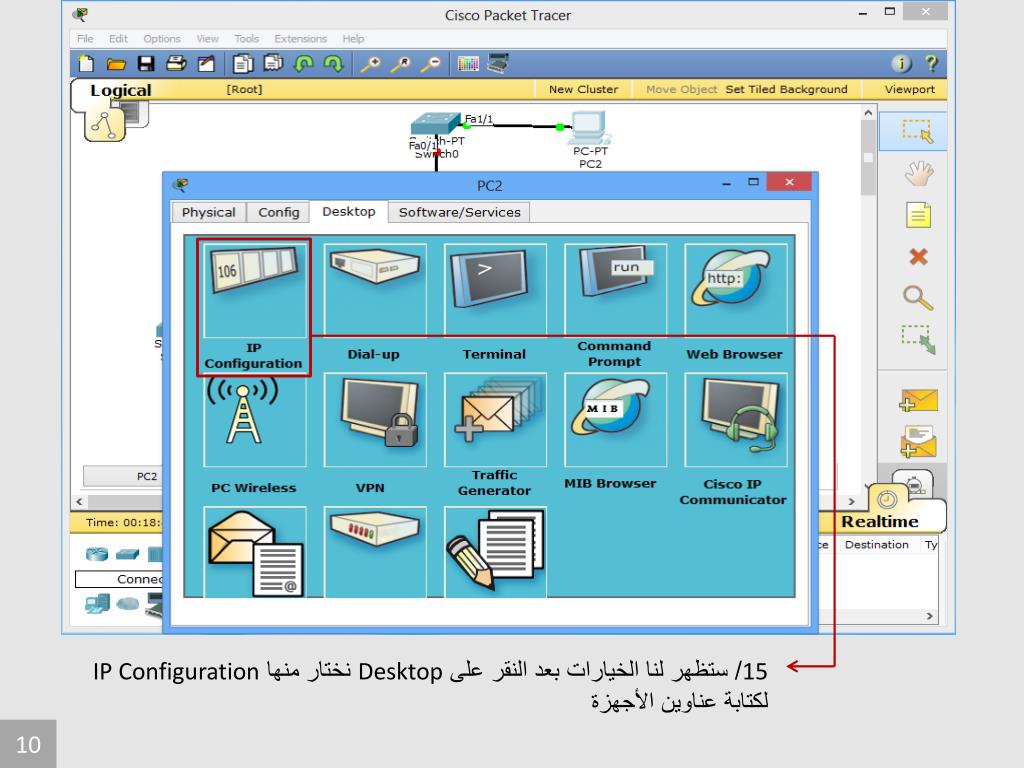Screen dimensions: 1024x768
Task: Click the Zoom In magnifier icon
Action: pyautogui.click(x=370, y=63)
